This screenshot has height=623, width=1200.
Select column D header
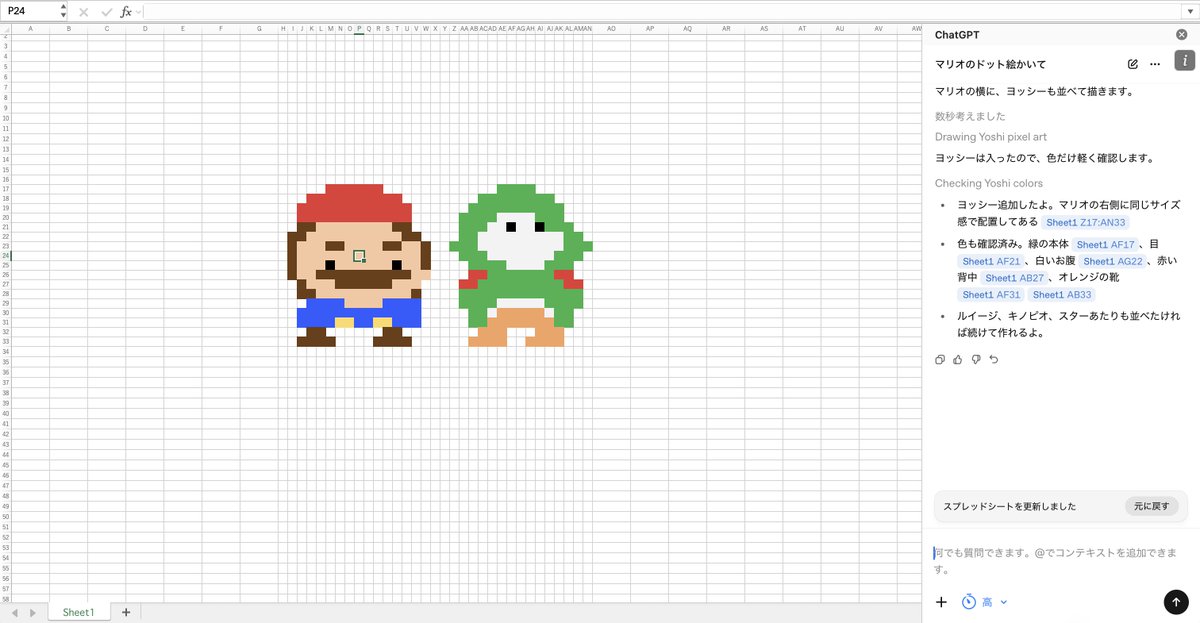(x=144, y=29)
